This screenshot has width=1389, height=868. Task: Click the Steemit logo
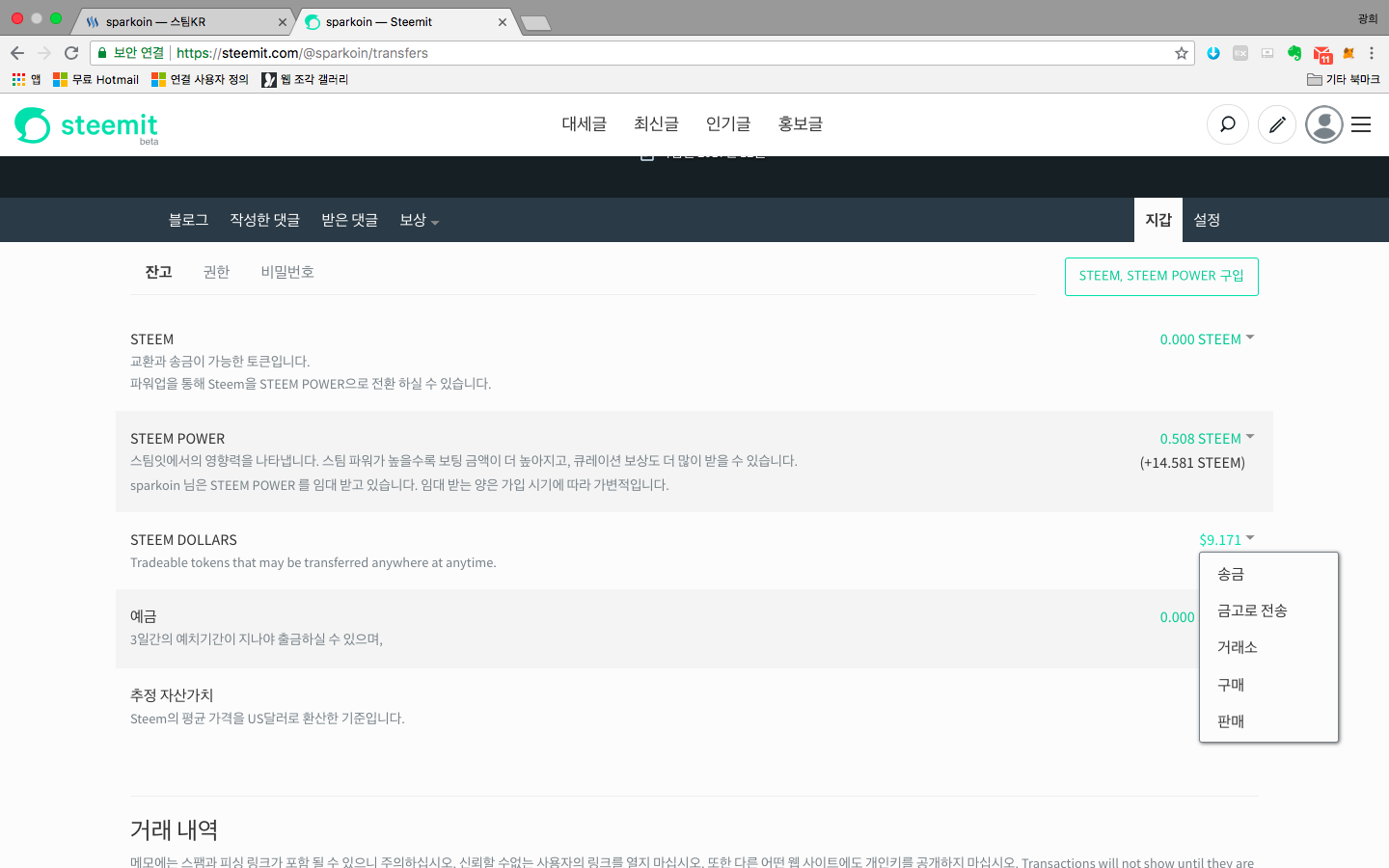(x=86, y=125)
